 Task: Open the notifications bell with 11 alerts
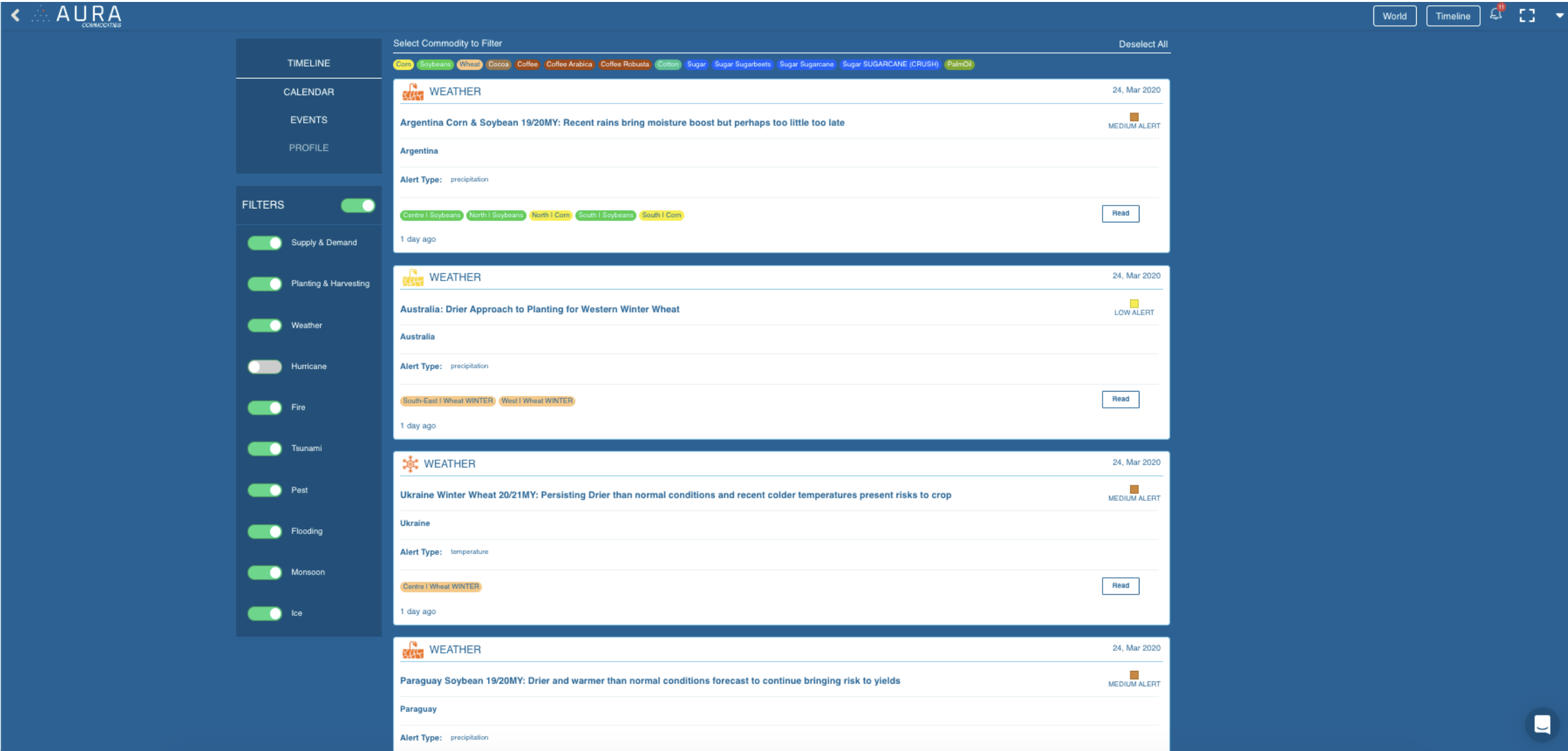point(1495,15)
